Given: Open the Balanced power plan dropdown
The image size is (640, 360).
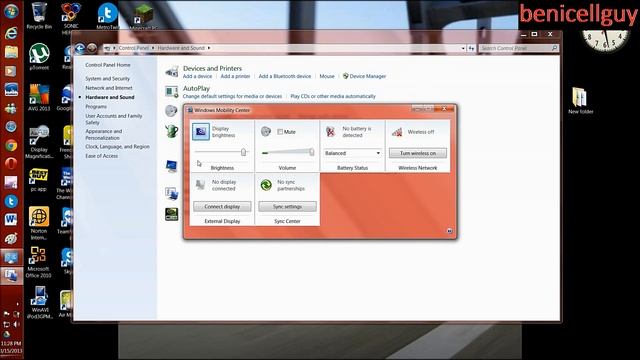Looking at the screenshot, I should 353,153.
